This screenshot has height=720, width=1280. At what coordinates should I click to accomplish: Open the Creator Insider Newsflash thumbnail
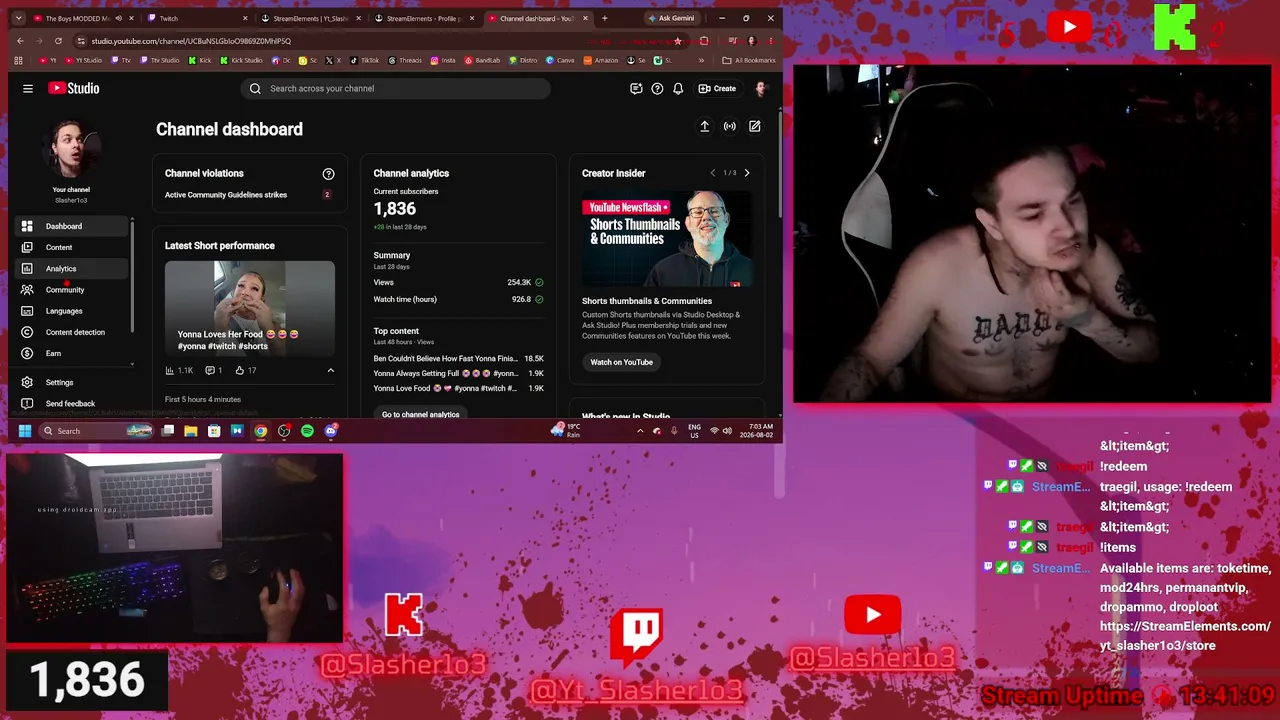pyautogui.click(x=667, y=240)
